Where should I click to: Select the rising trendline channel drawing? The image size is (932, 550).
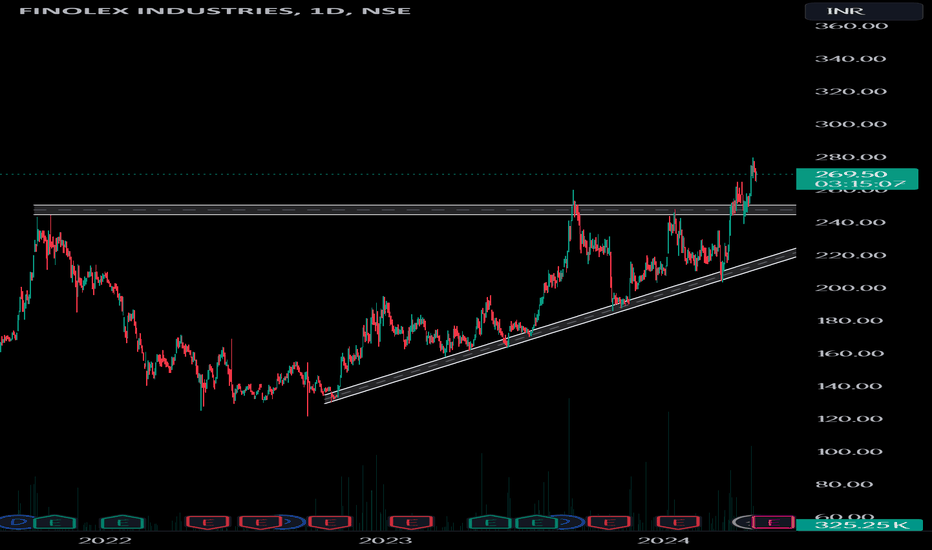[560, 326]
